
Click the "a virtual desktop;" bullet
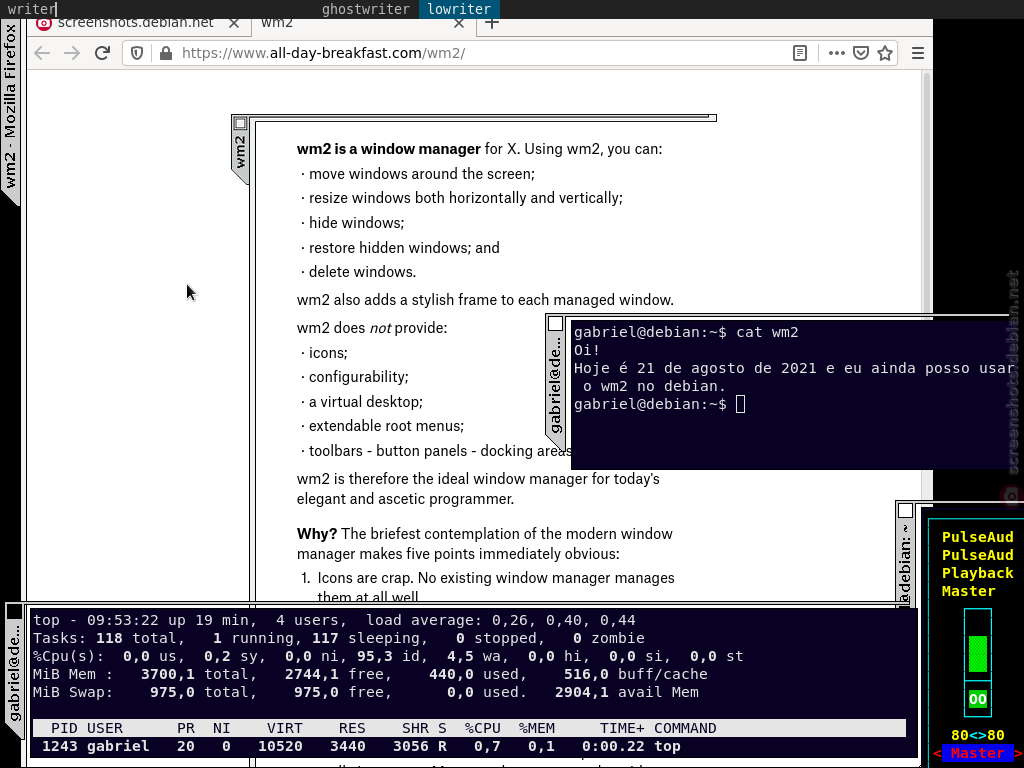(366, 402)
